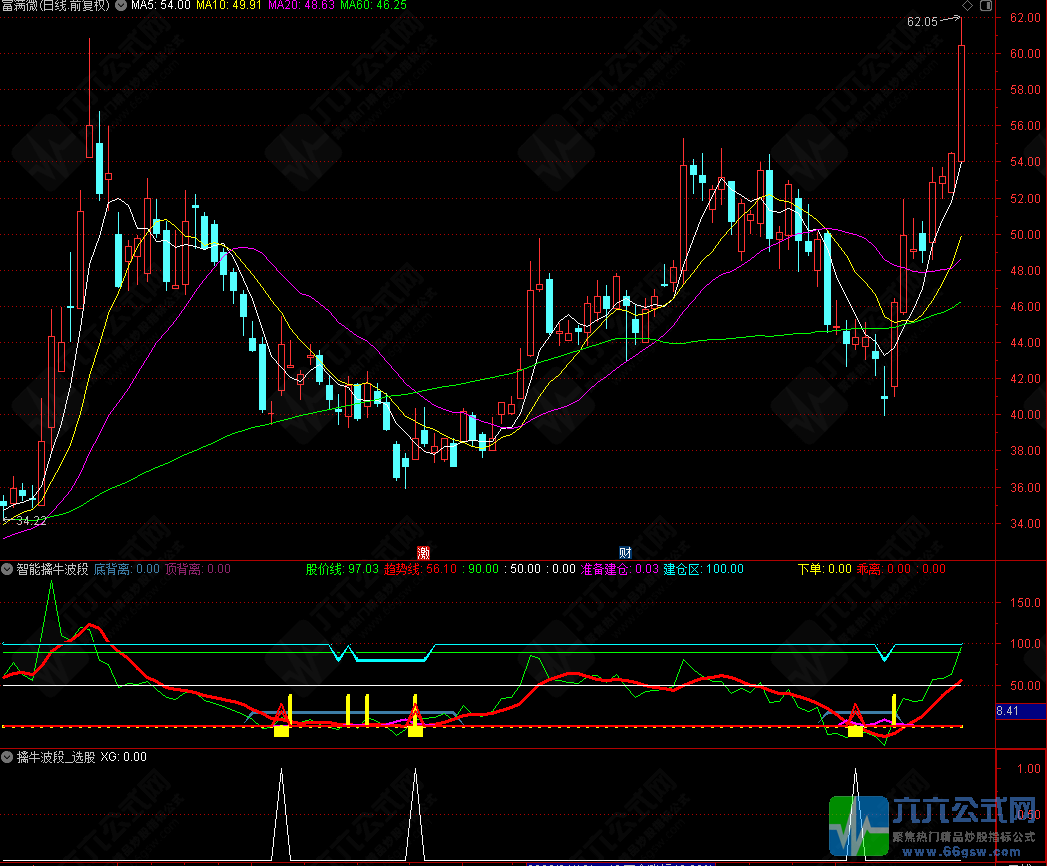The width and height of the screenshot is (1047, 866).
Task: Click the 准备建仓: 0.03 value
Action: pos(620,570)
